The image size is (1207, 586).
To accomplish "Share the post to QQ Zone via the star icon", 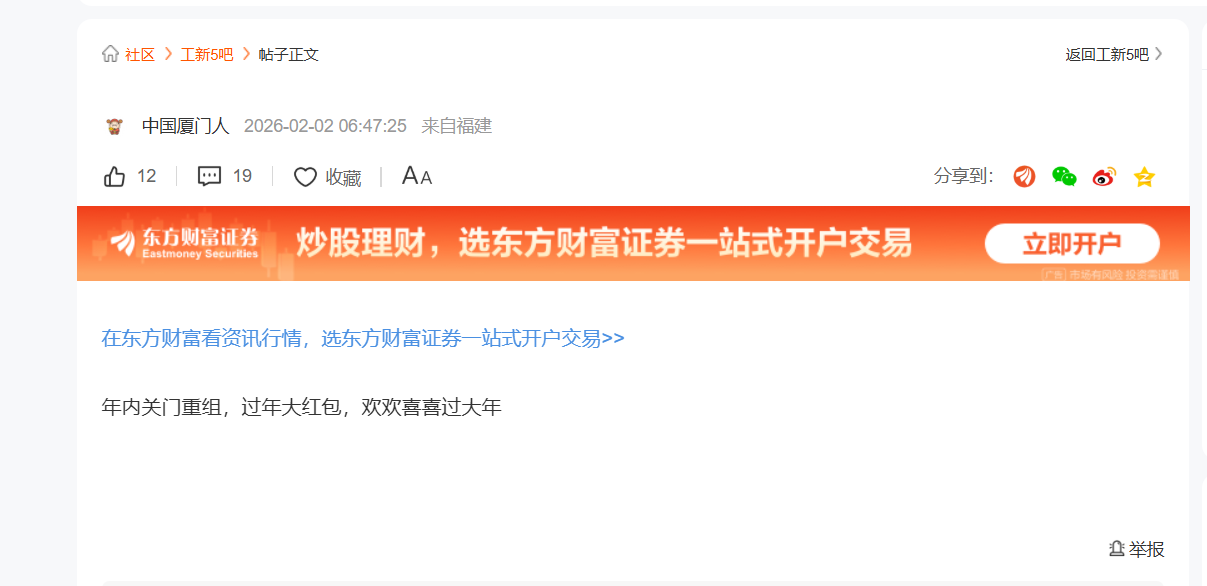I will (x=1144, y=177).
